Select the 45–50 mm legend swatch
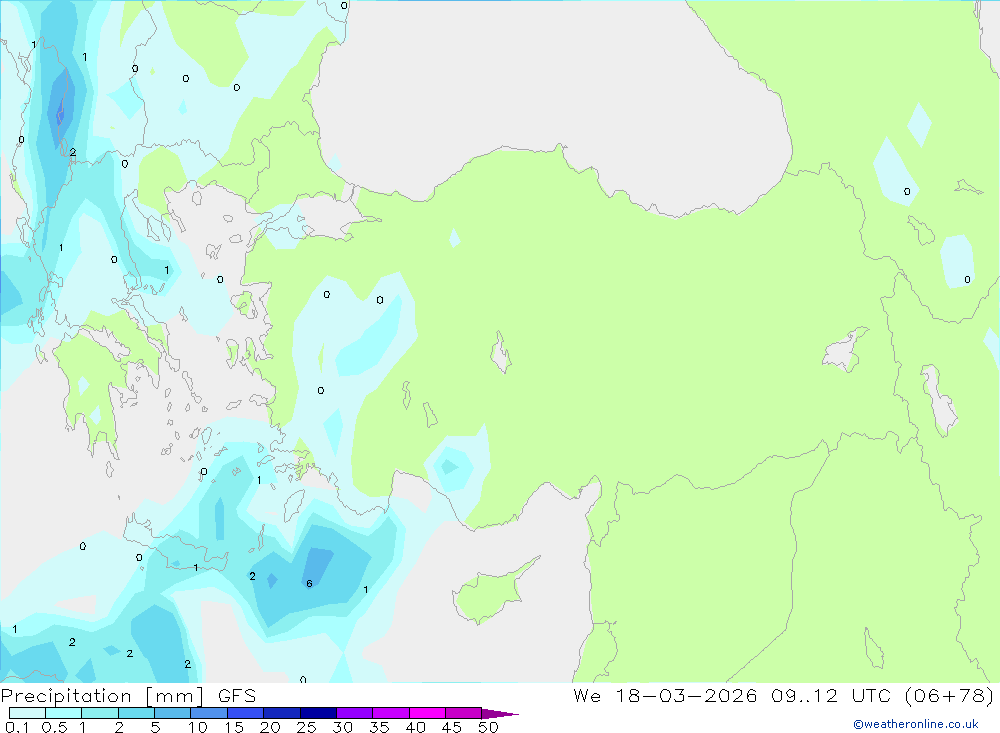This screenshot has height=733, width=1000. pyautogui.click(x=464, y=713)
